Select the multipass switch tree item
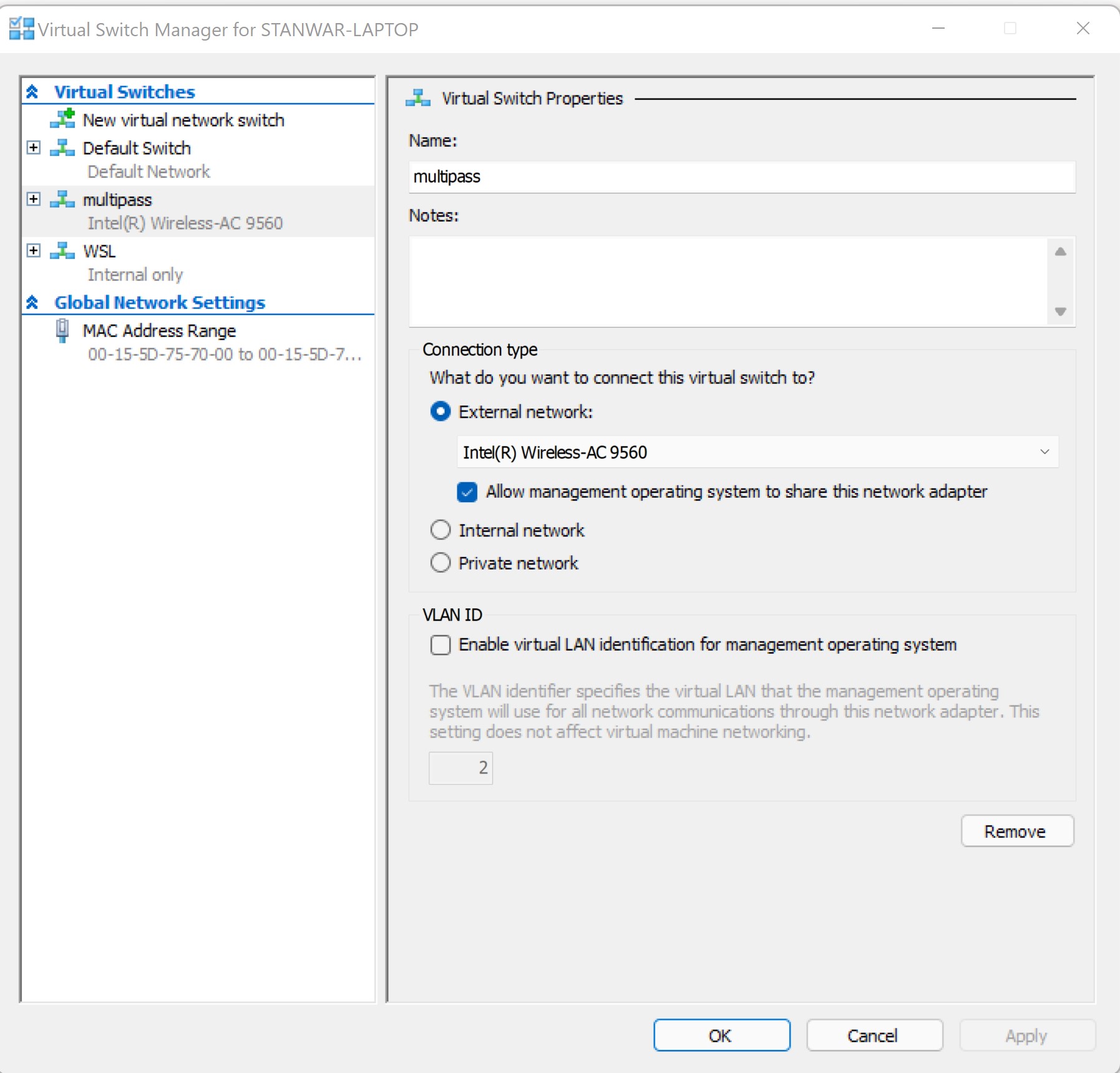This screenshot has width=1120, height=1073. [117, 200]
